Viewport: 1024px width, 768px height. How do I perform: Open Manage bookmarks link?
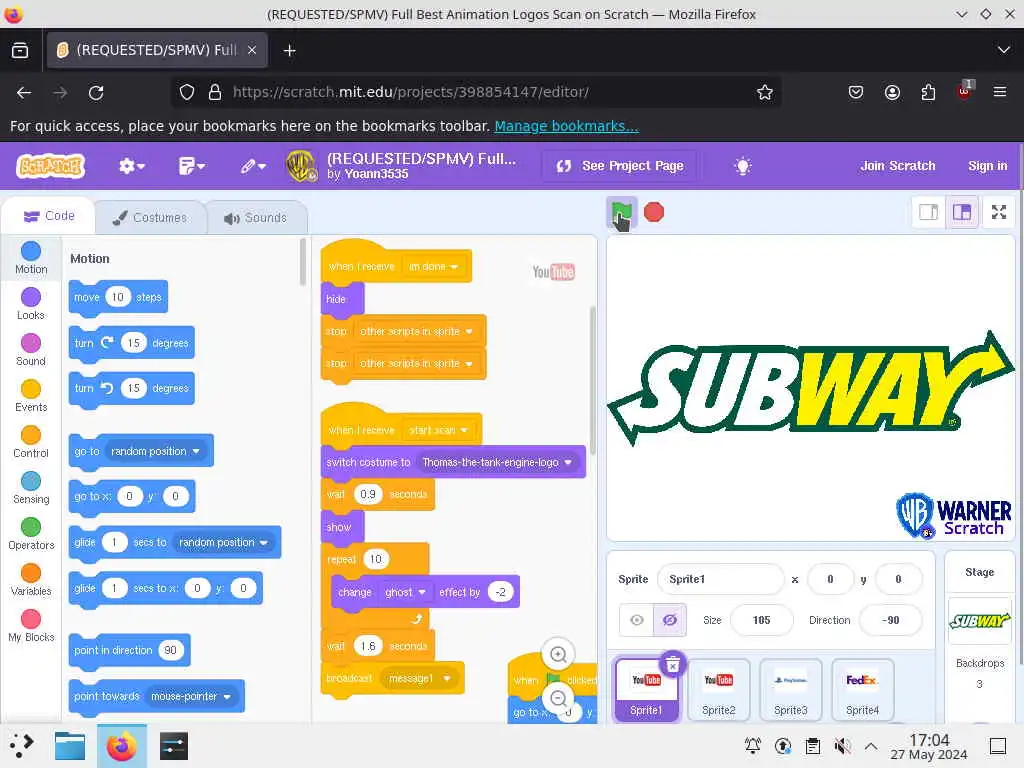coord(566,126)
